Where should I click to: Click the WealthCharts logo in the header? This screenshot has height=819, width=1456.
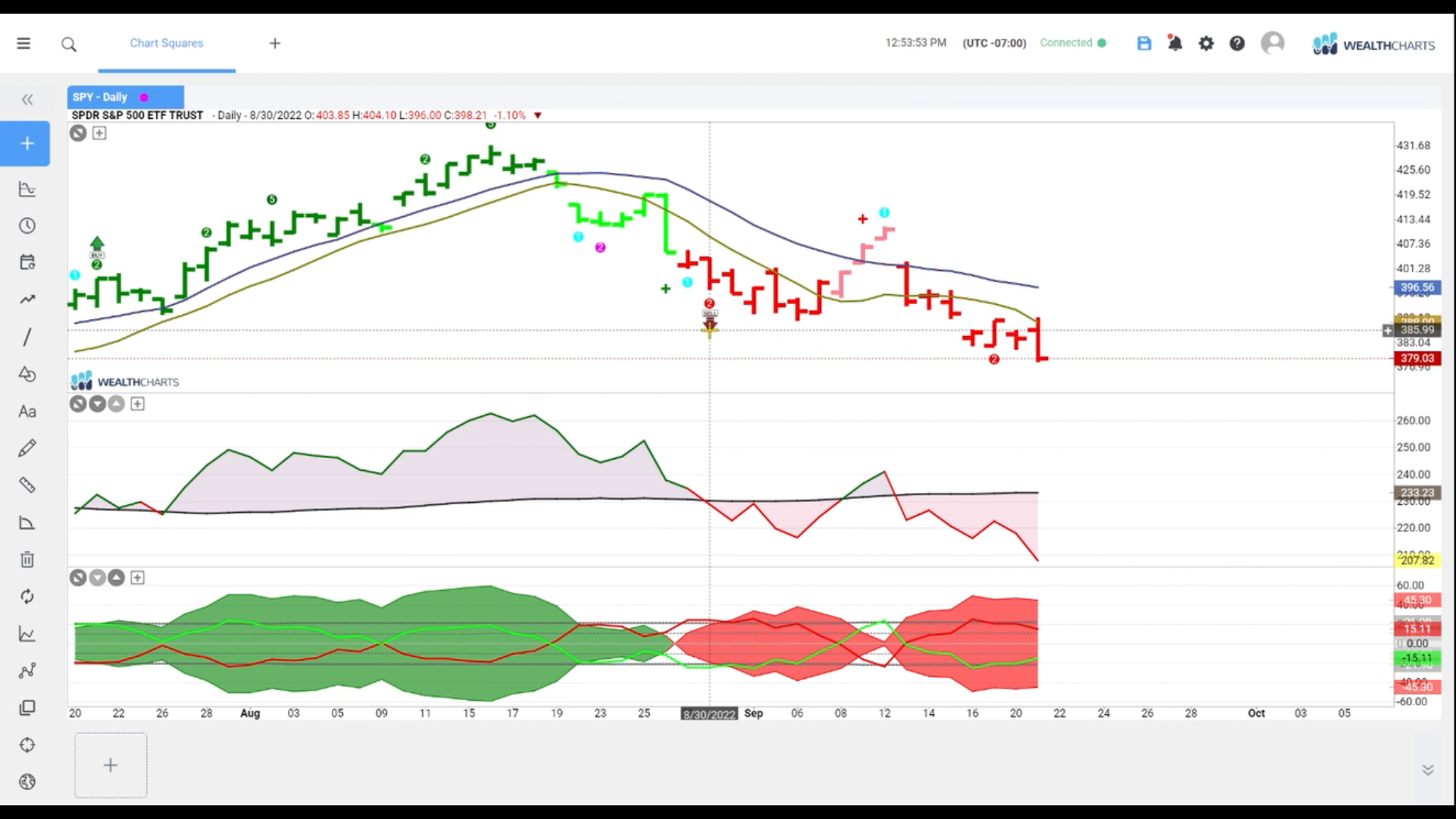coord(1373,44)
